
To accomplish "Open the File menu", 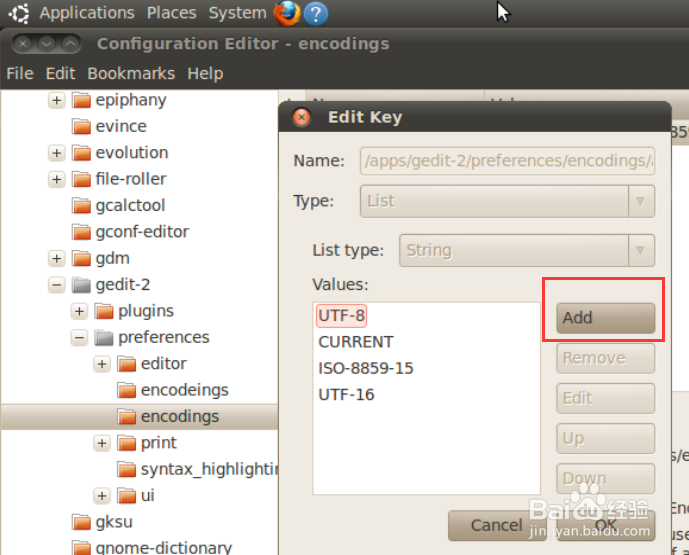I will click(x=20, y=73).
